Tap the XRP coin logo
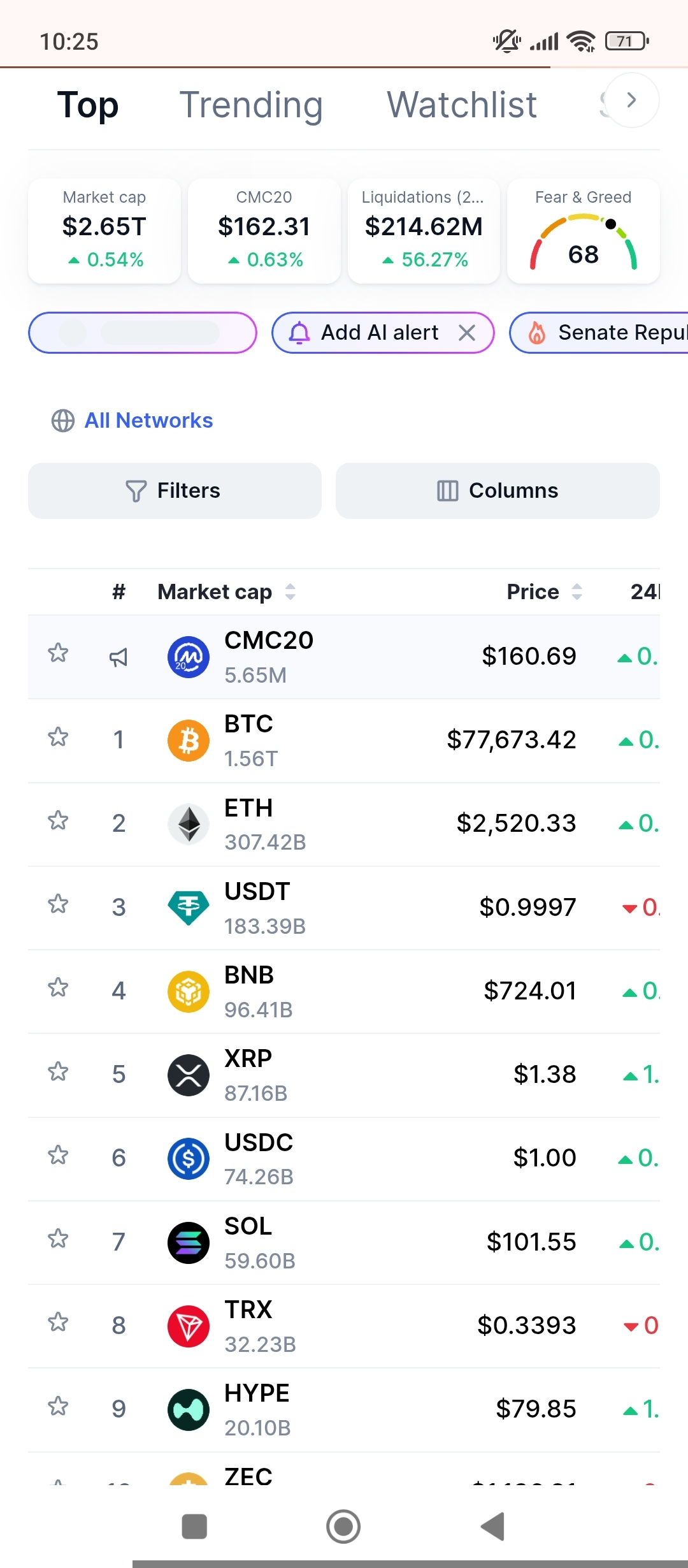Viewport: 688px width, 1568px height. (189, 1075)
